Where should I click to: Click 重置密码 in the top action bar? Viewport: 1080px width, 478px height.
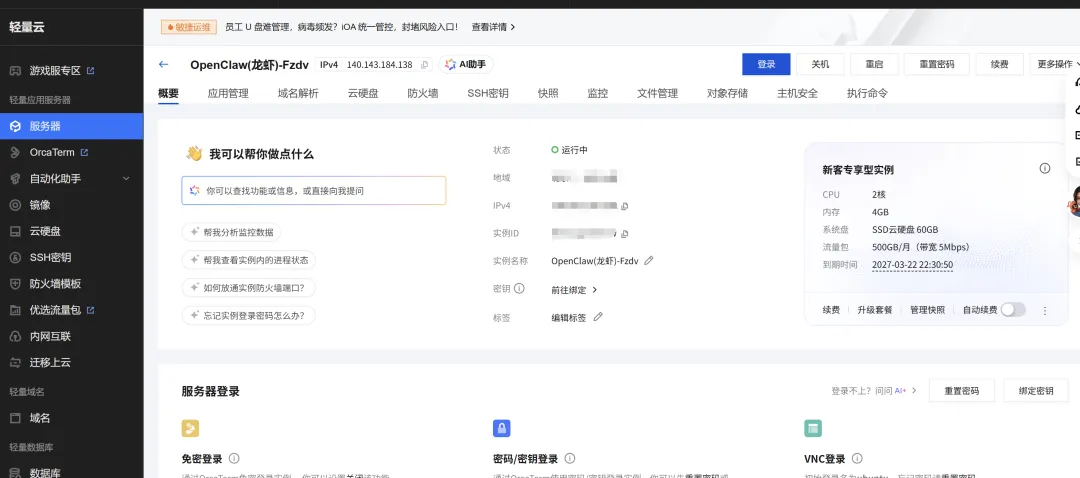(x=937, y=64)
